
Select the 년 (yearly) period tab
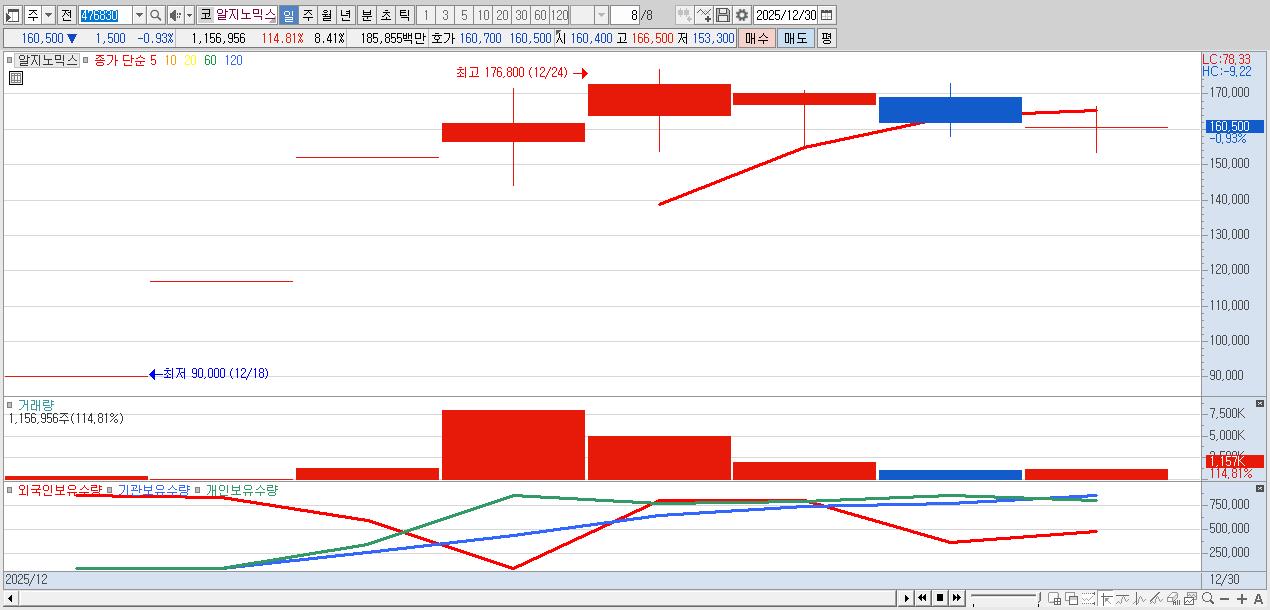345,15
